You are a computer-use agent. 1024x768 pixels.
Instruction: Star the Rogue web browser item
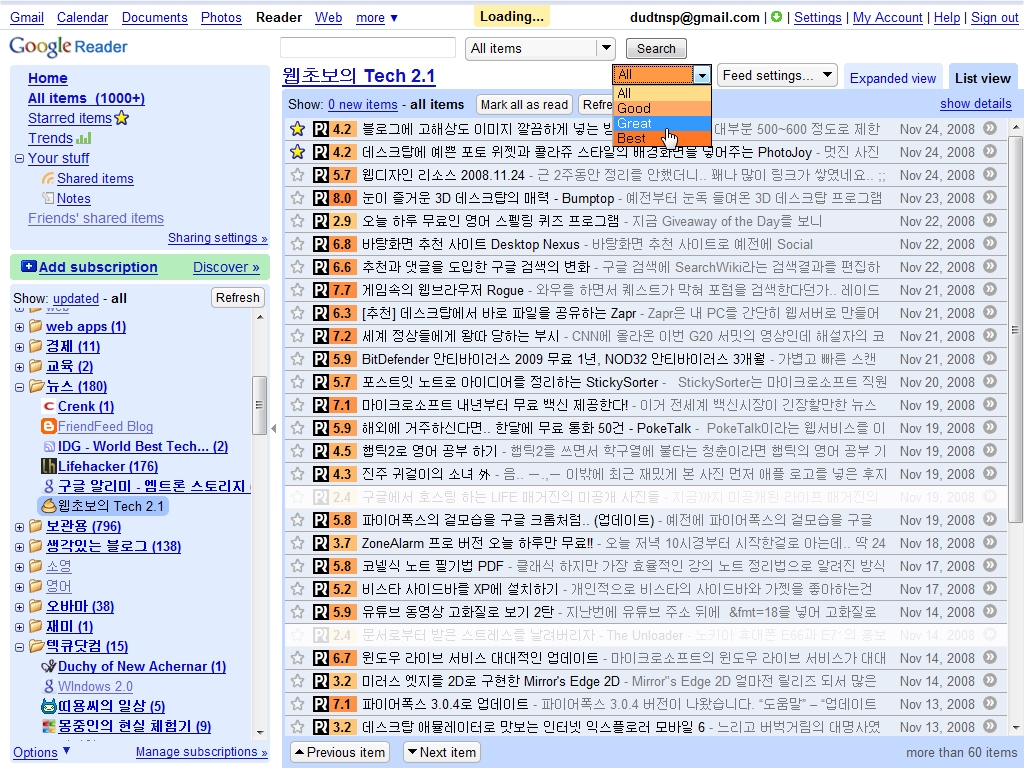pyautogui.click(x=297, y=290)
